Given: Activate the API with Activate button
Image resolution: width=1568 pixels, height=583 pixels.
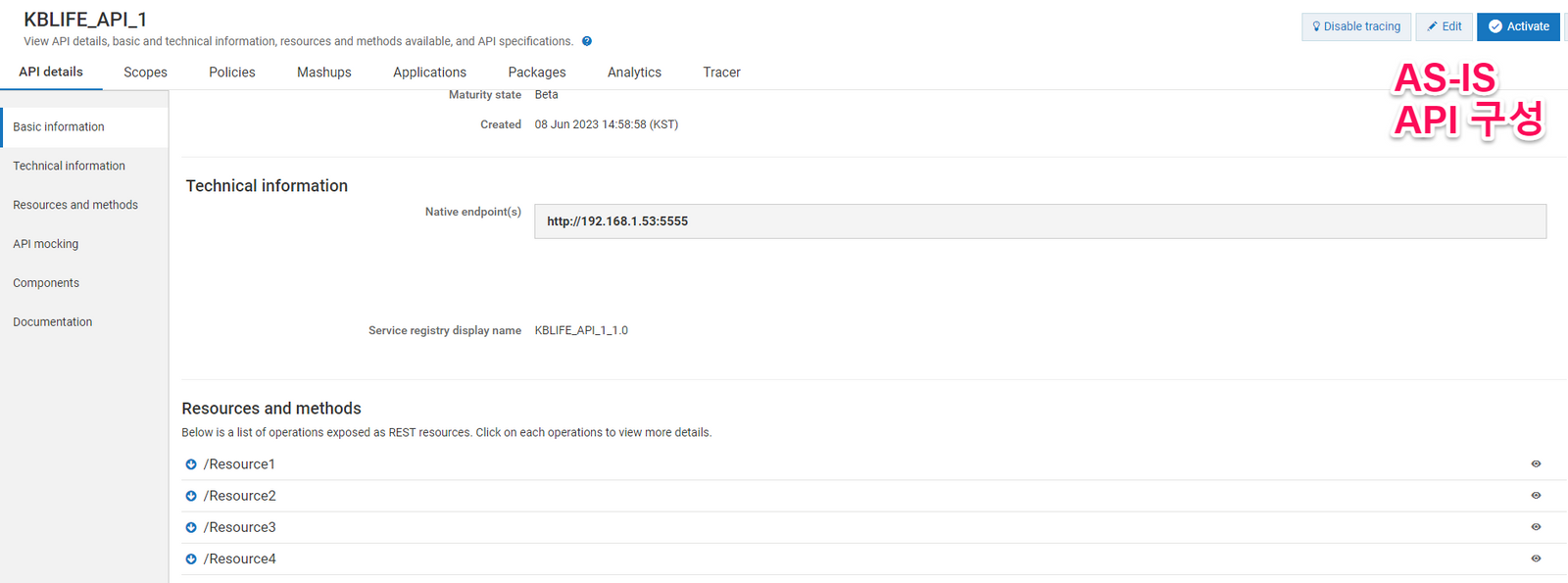Looking at the screenshot, I should [1518, 26].
